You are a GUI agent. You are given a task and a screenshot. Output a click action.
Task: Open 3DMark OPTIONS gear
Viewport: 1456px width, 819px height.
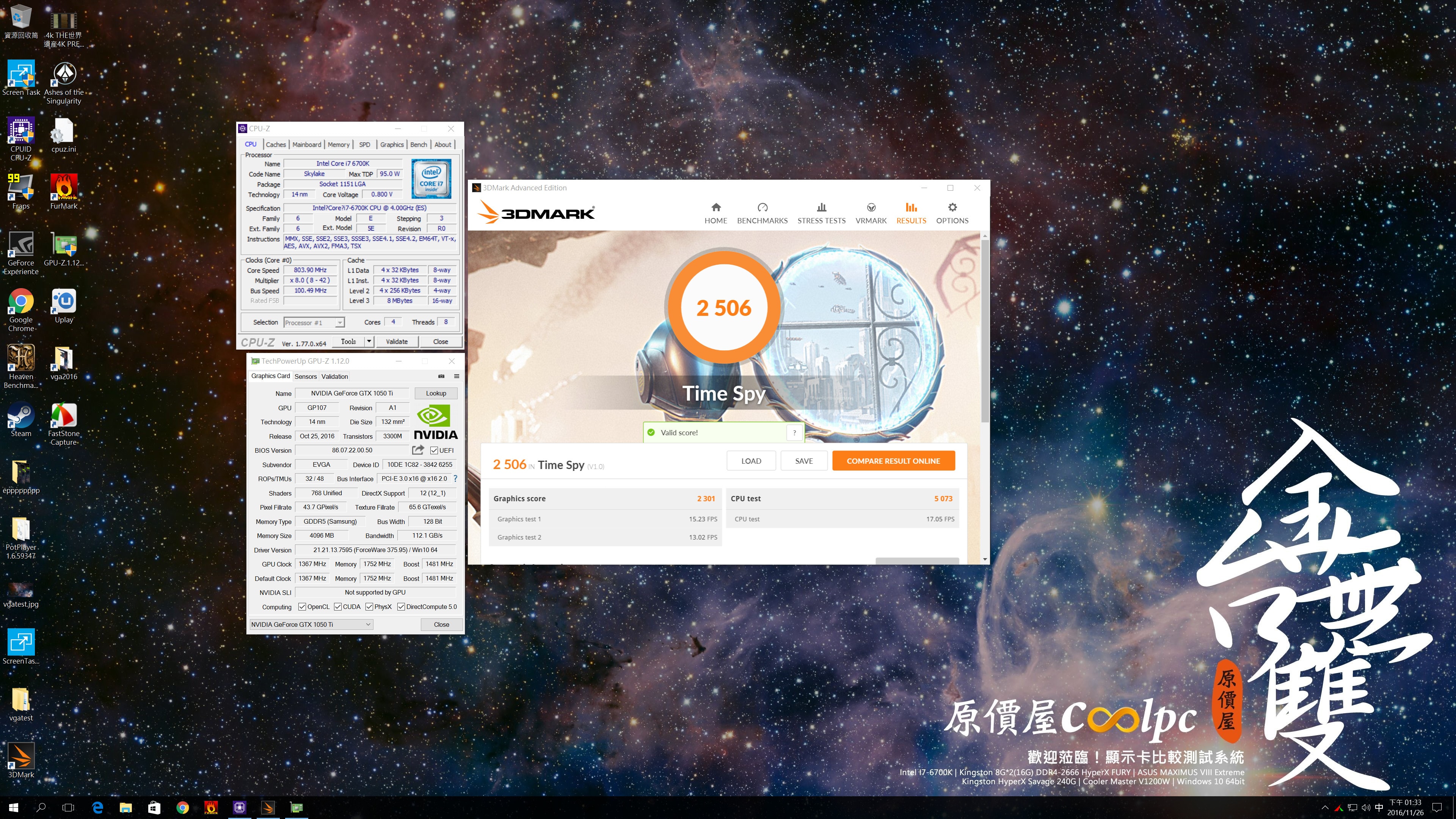952,213
